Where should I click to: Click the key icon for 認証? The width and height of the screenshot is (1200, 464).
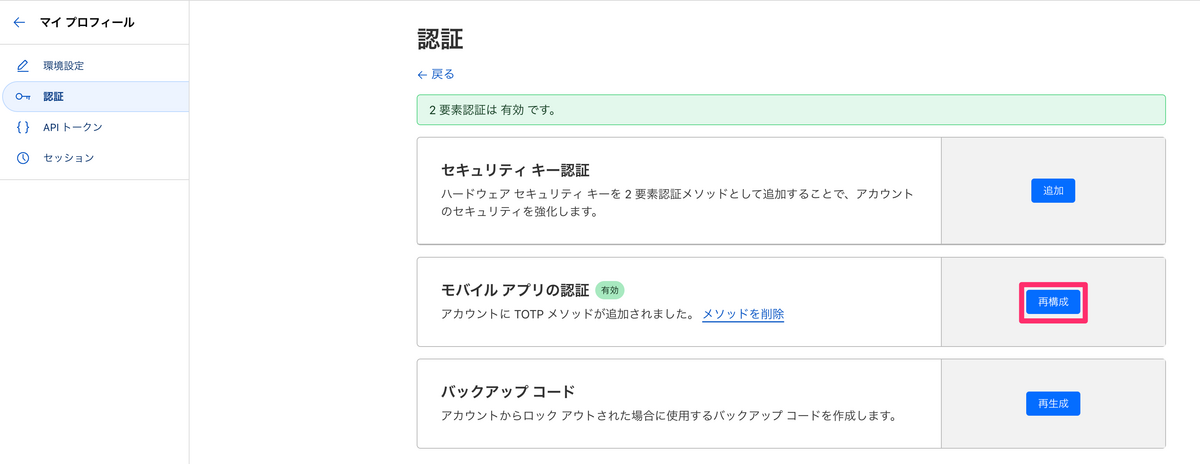[22, 97]
